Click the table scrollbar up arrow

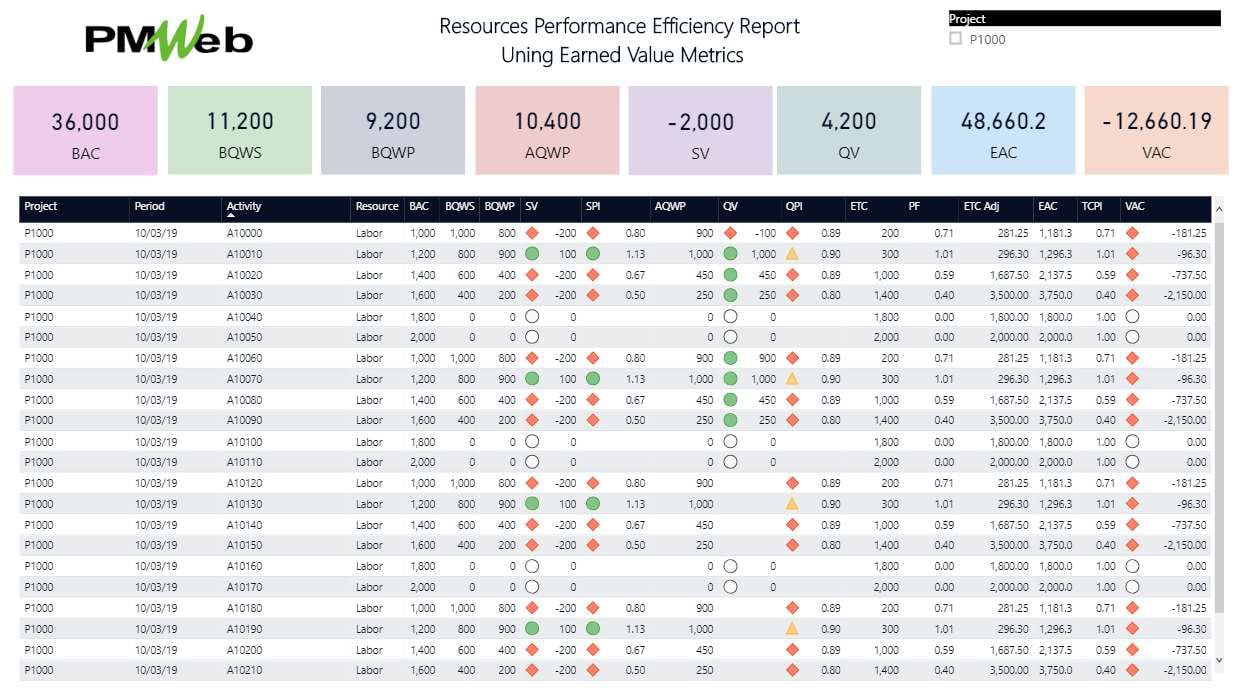pyautogui.click(x=1218, y=209)
